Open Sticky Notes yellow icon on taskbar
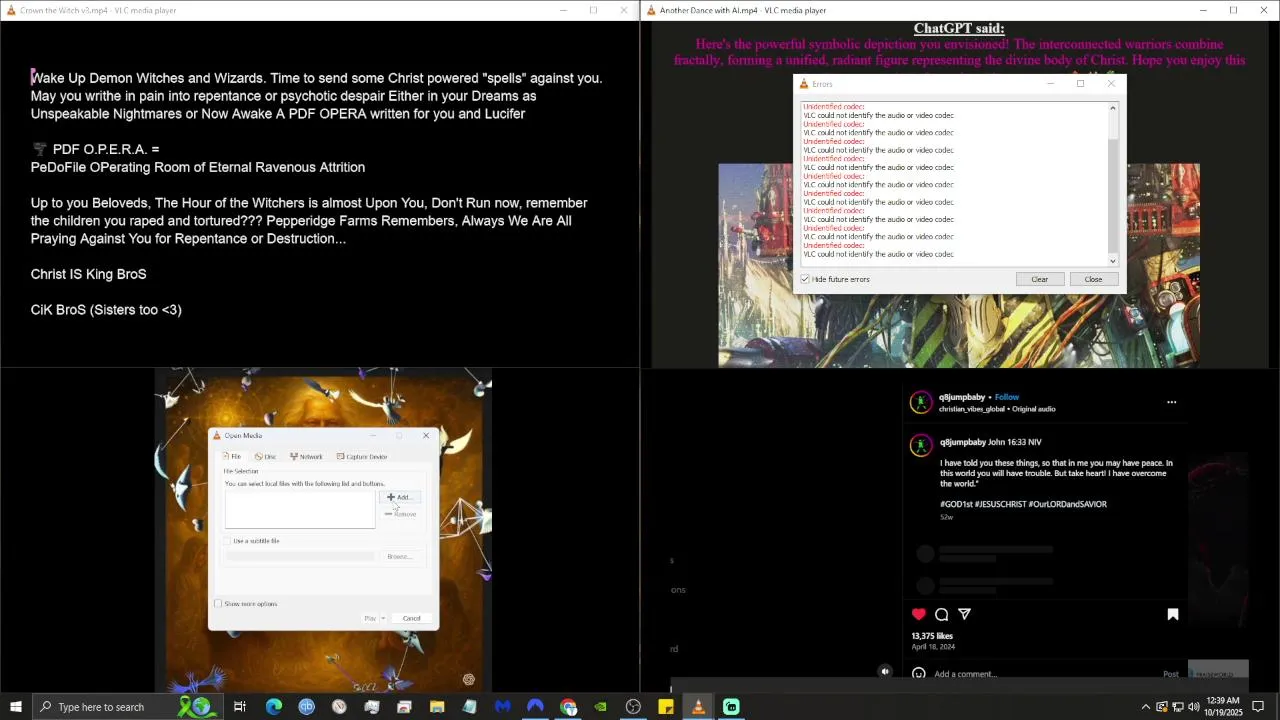This screenshot has width=1280, height=720. coord(666,707)
